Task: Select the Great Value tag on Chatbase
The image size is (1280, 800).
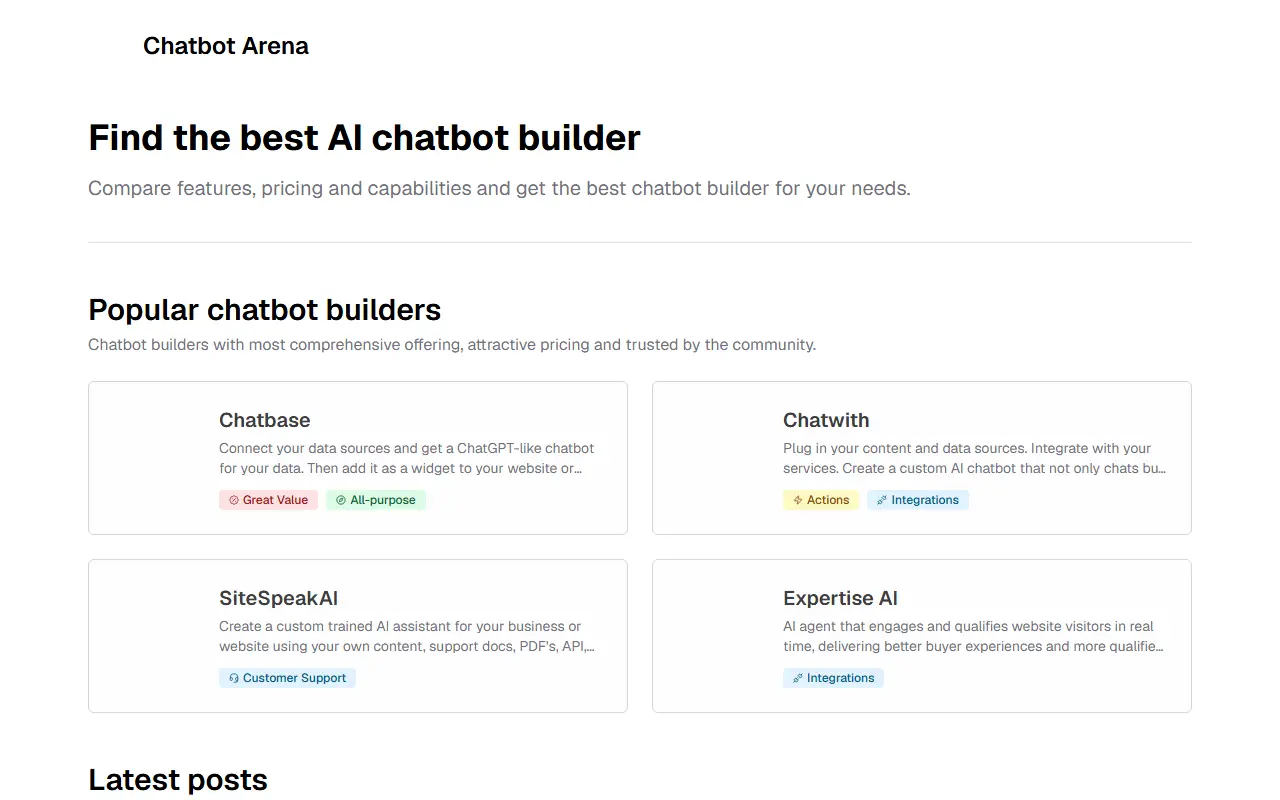Action: 269,500
